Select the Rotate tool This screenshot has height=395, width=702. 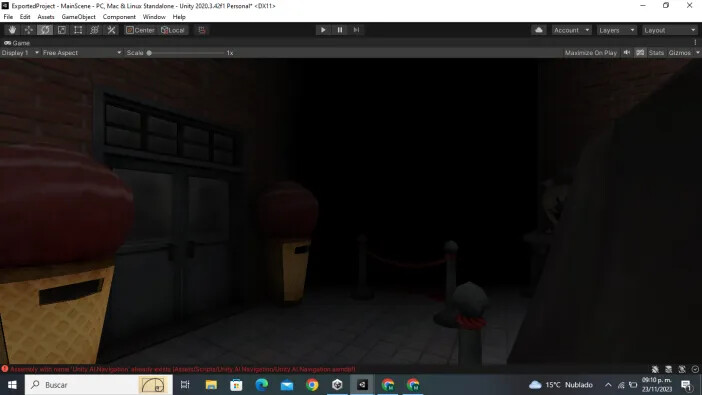pos(45,30)
